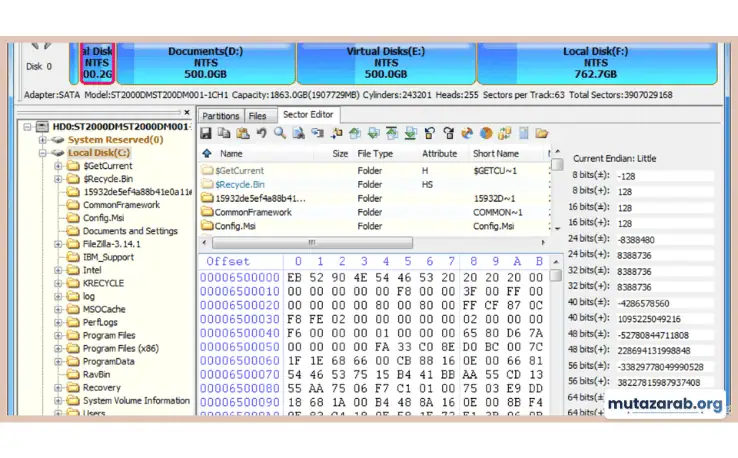
Task: Go to next sector with green down arrow
Action: tap(373, 133)
